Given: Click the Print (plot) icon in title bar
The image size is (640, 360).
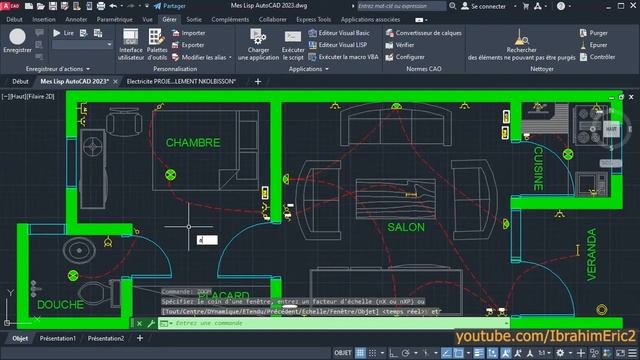Looking at the screenshot, I should [x=101, y=6].
